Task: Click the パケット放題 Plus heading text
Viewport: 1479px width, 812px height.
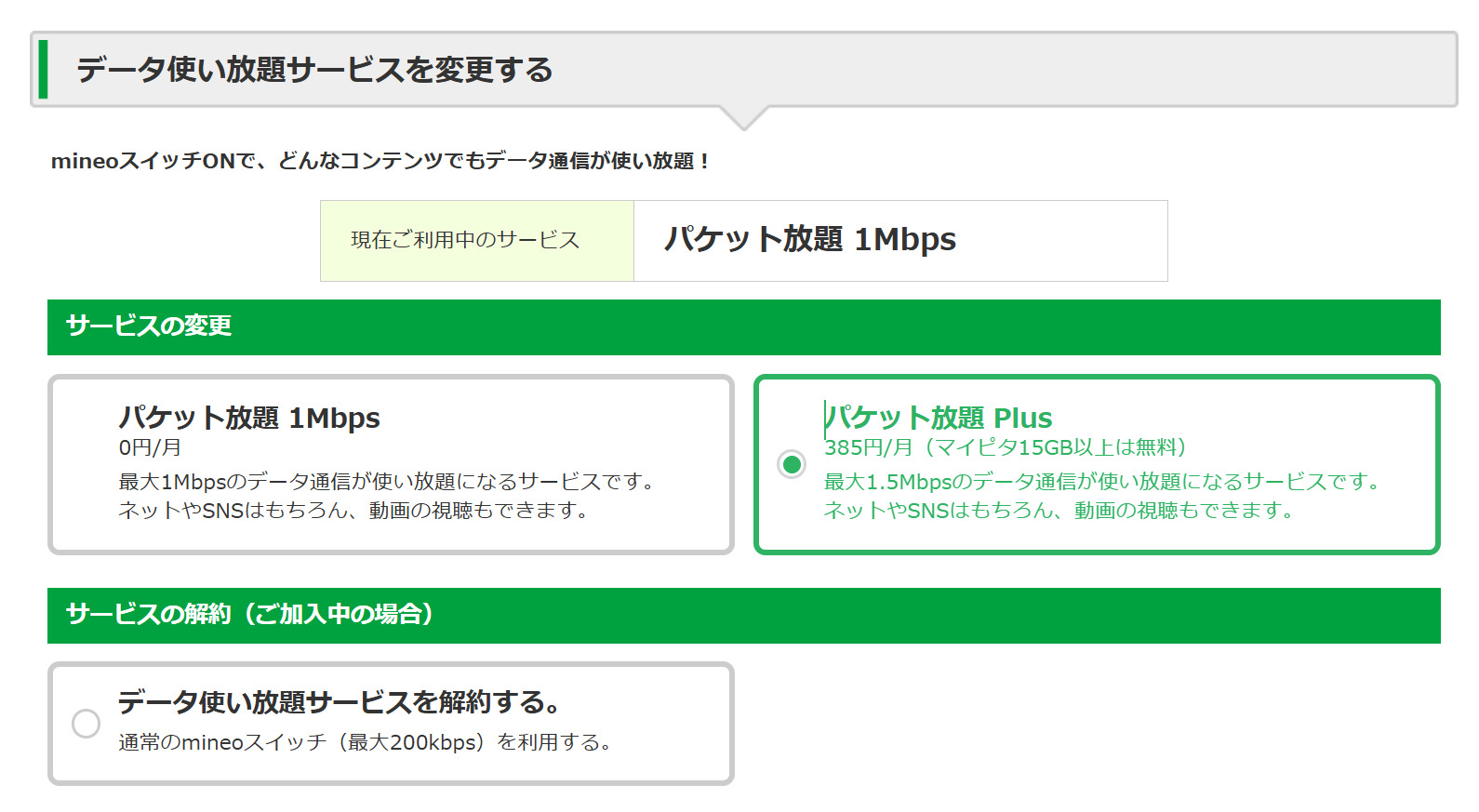Action: click(x=939, y=419)
